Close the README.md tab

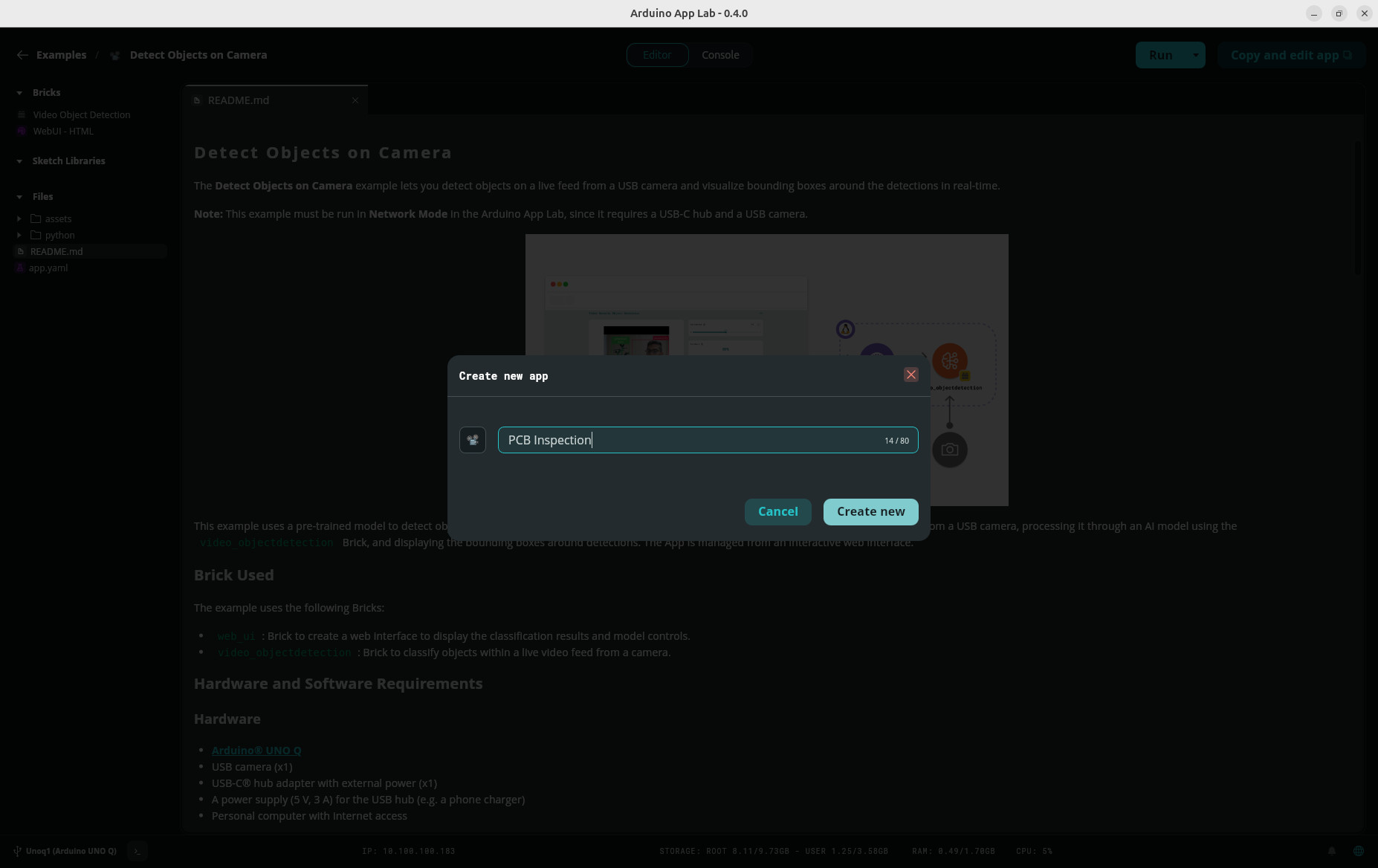tap(355, 100)
